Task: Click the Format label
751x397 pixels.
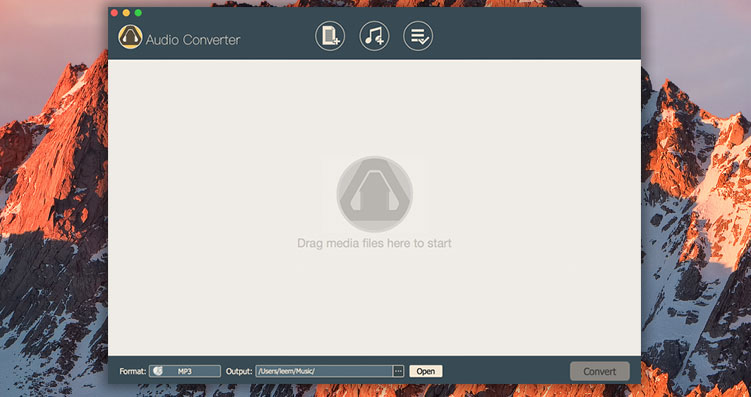Action: click(133, 371)
